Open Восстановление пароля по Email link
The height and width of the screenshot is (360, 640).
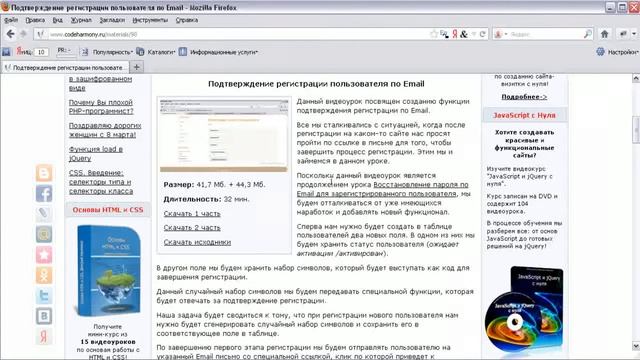pos(382,189)
